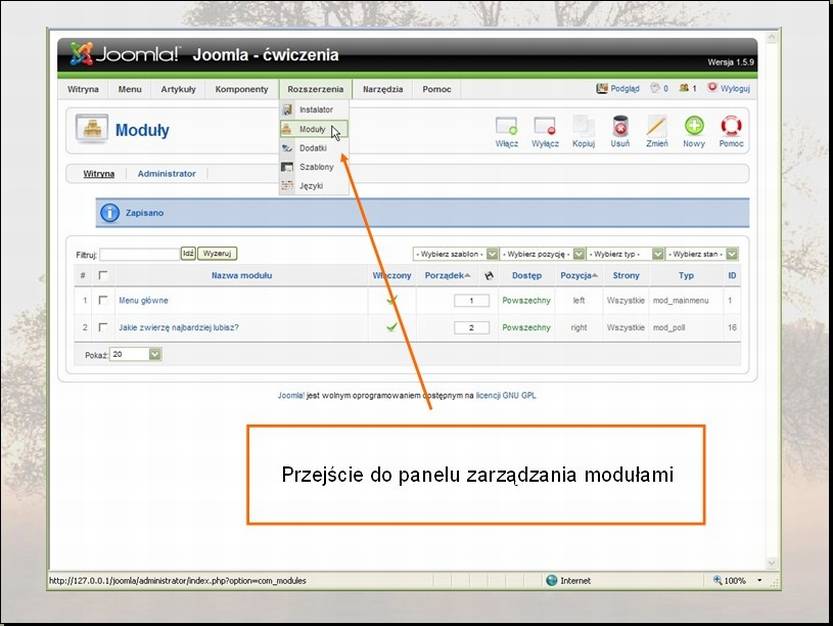833x626 pixels.
Task: Click the Dodatki menu entry icon
Action: click(287, 148)
